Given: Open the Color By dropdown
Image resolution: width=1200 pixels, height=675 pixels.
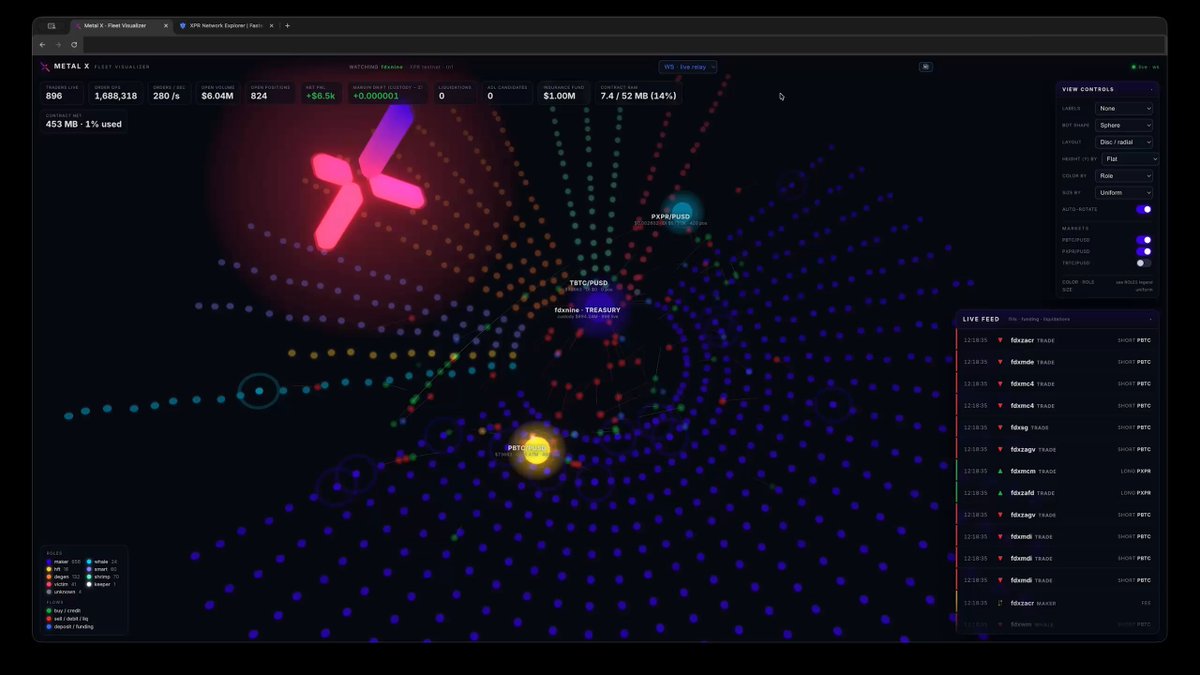Looking at the screenshot, I should (1124, 176).
